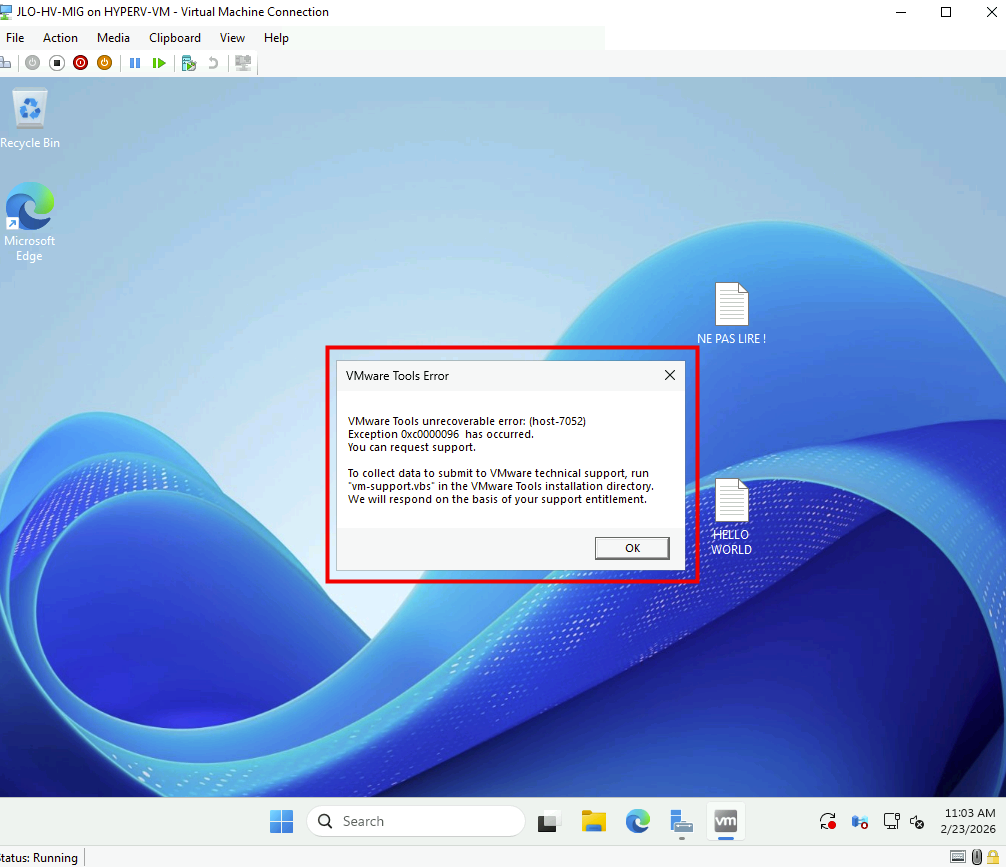Screen dimensions: 1006x867
Task: Close the VMware Tools Error dialog
Action: [670, 376]
